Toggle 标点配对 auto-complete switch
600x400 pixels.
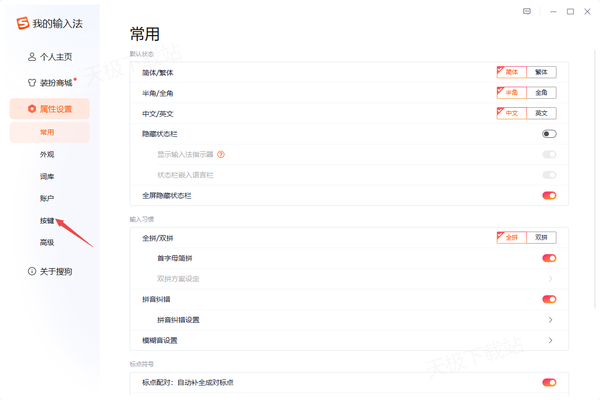pos(549,382)
